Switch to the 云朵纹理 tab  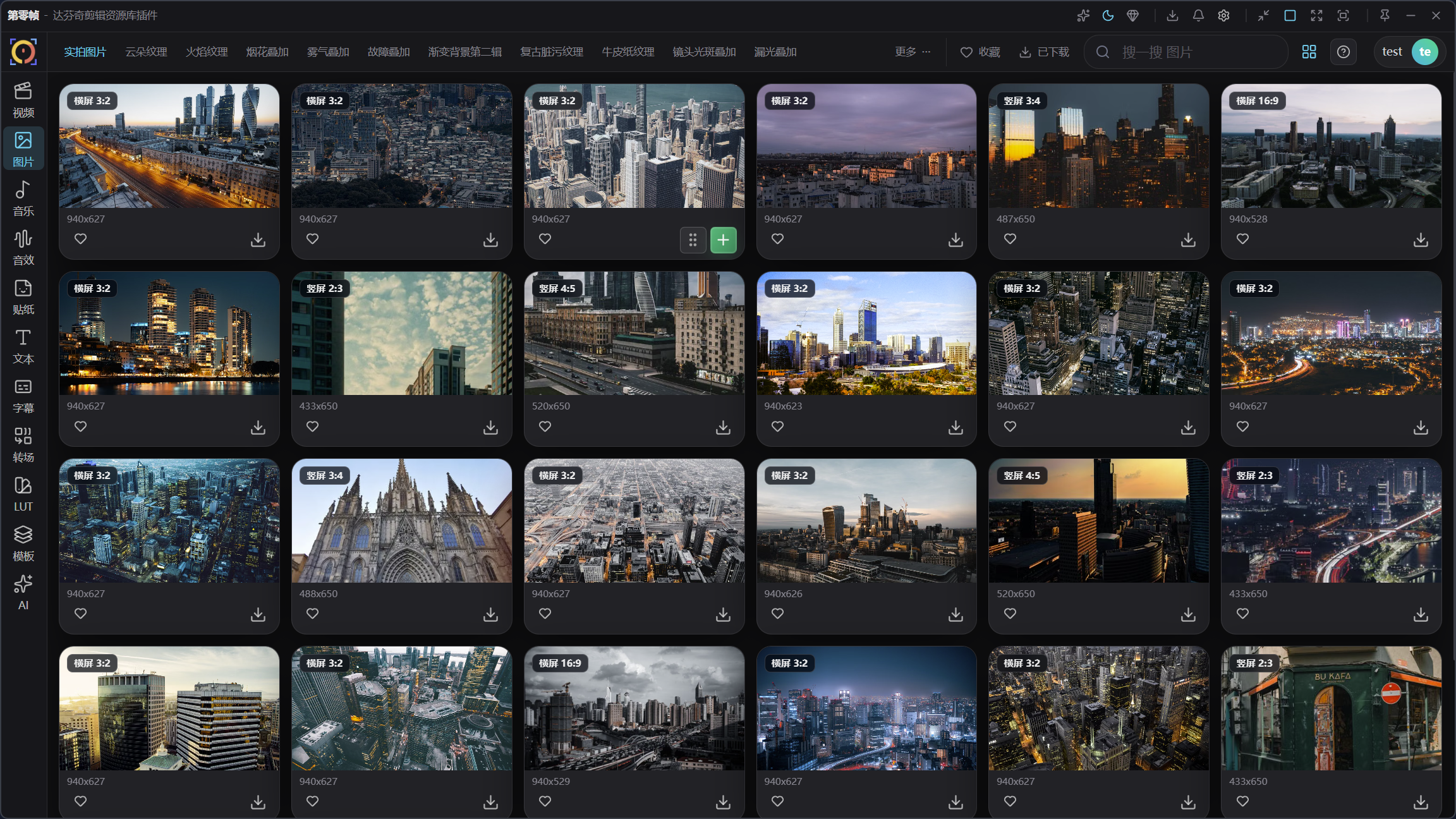click(146, 52)
